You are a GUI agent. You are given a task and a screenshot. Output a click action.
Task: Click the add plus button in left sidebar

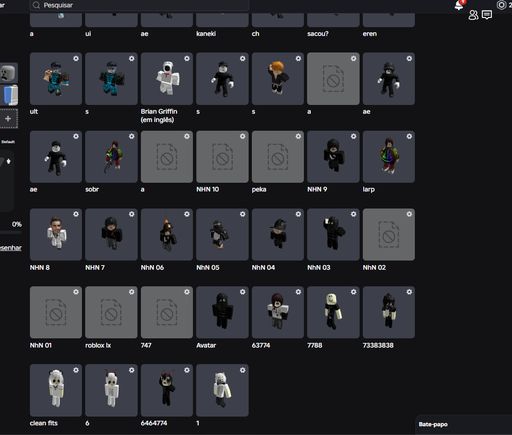click(x=8, y=119)
